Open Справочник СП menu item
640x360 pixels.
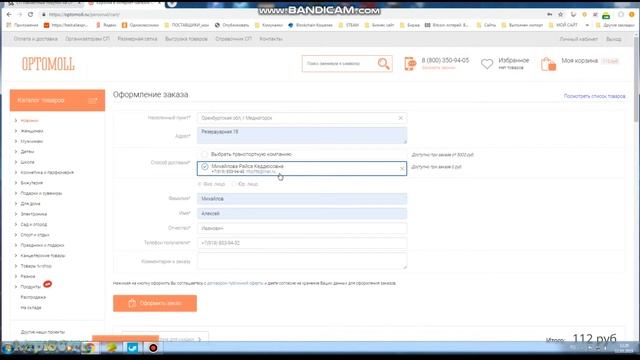pos(233,39)
